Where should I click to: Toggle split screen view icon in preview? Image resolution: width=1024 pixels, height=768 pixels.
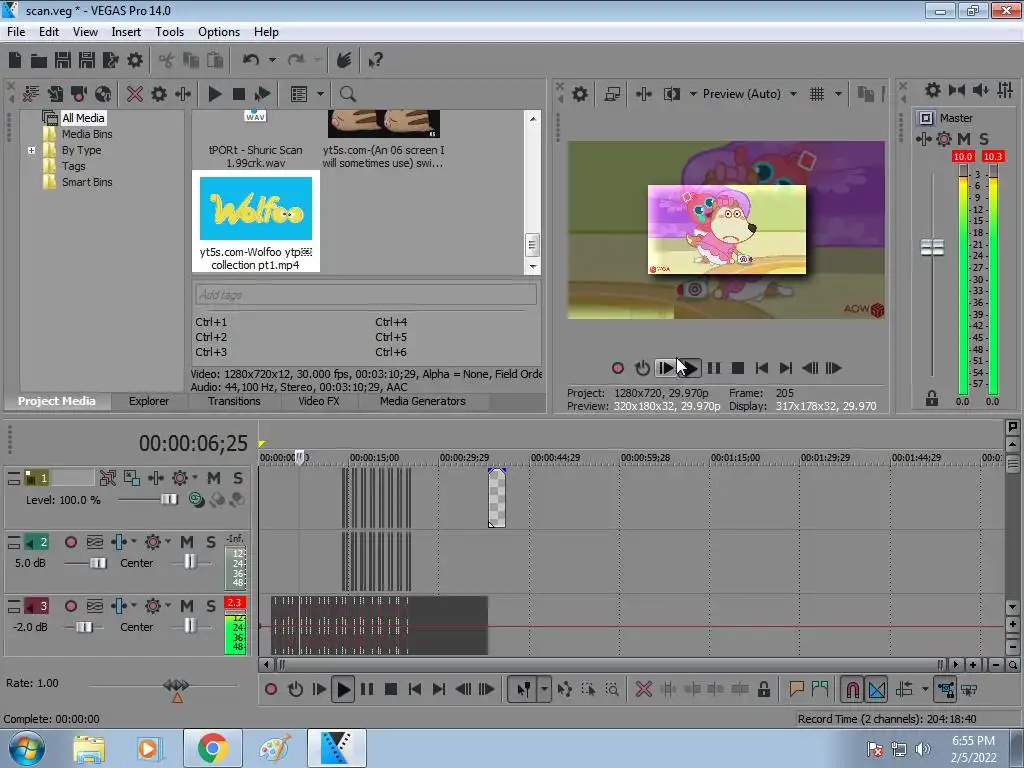click(671, 94)
